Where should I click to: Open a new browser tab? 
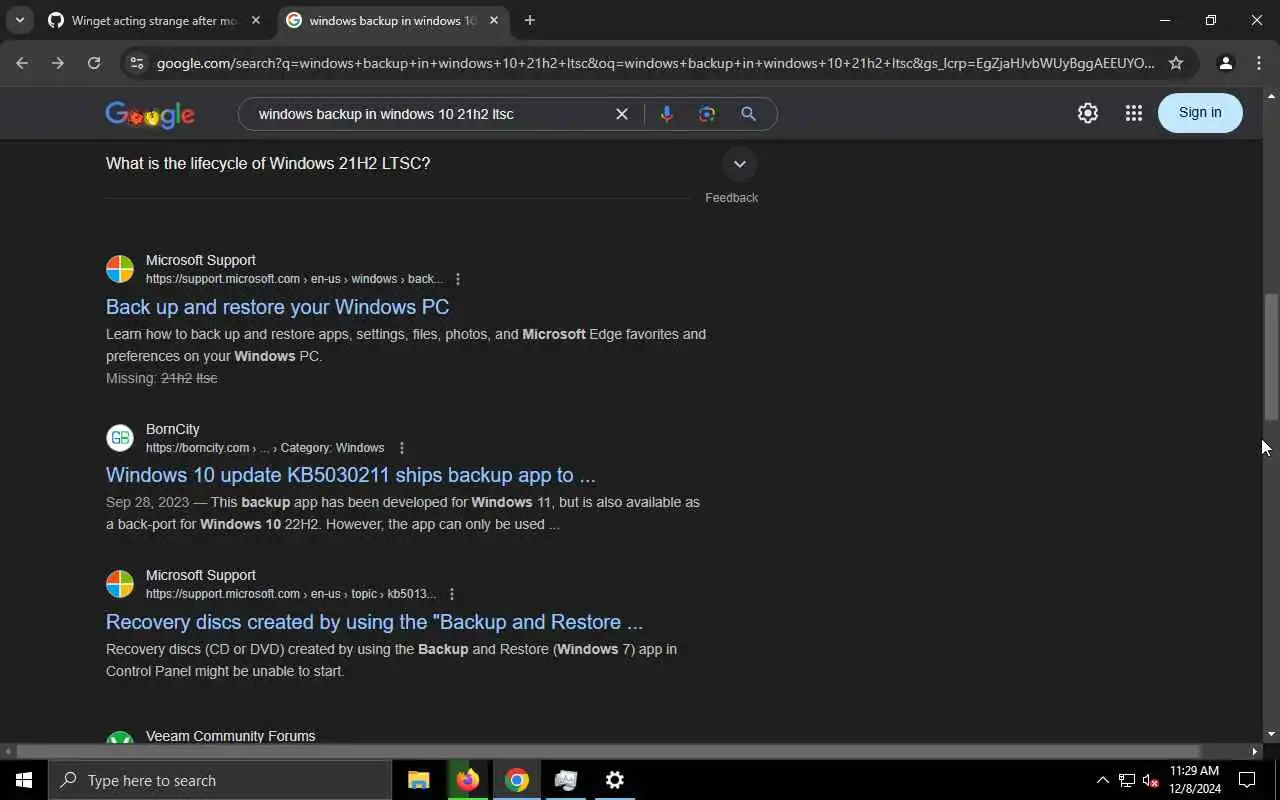[530, 20]
